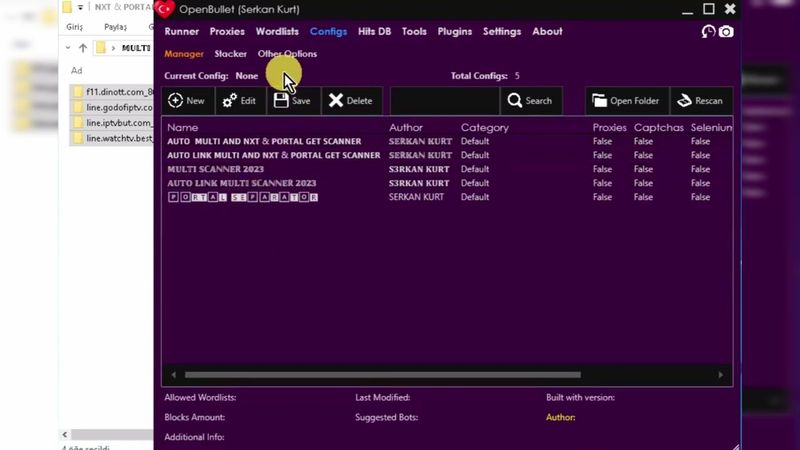Screen dimensions: 800x450
Task: Select the Manager sub-tab
Action: 184,54
